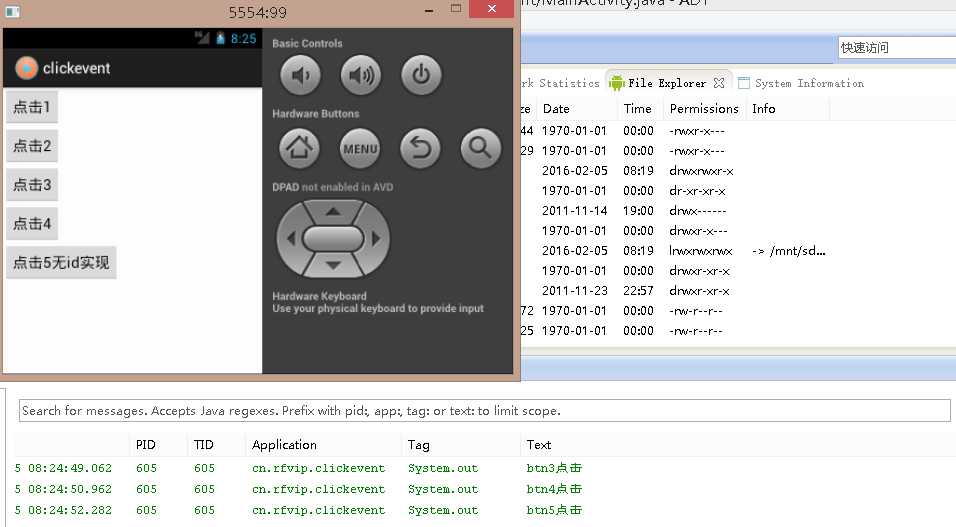Open the hardware MENU button
The width and height of the screenshot is (956, 527).
(360, 148)
